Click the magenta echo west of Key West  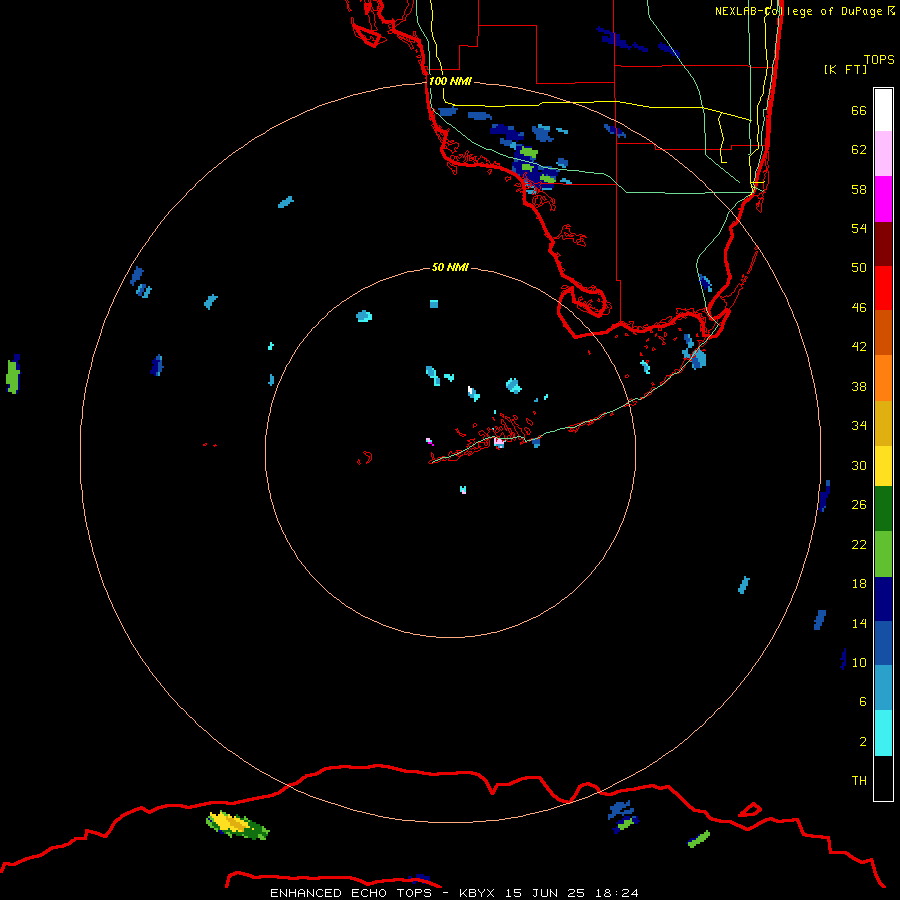(x=429, y=441)
